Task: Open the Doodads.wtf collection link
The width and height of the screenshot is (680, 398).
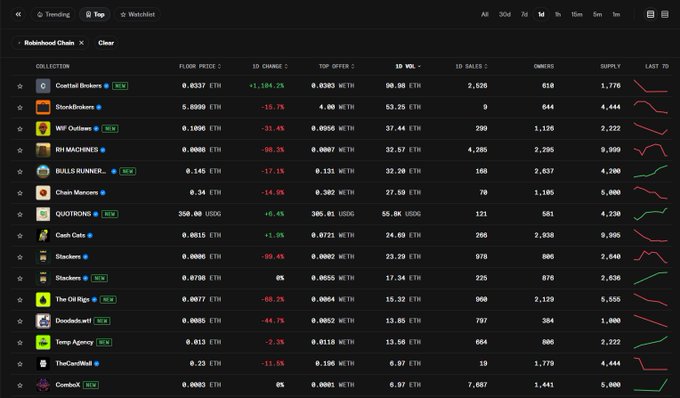Action: pyautogui.click(x=73, y=321)
